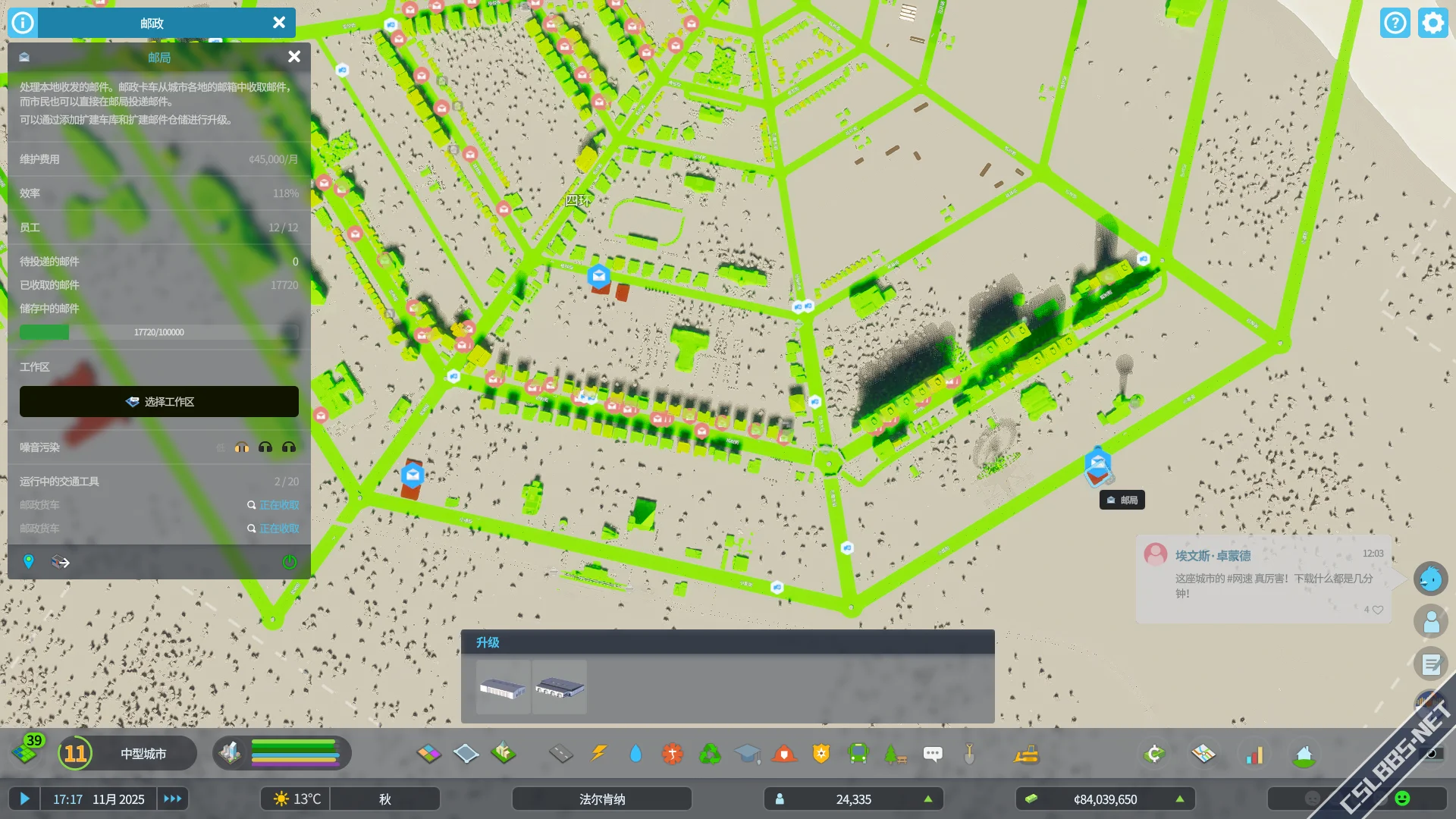
Task: Close the 邮局 info panel
Action: [294, 57]
